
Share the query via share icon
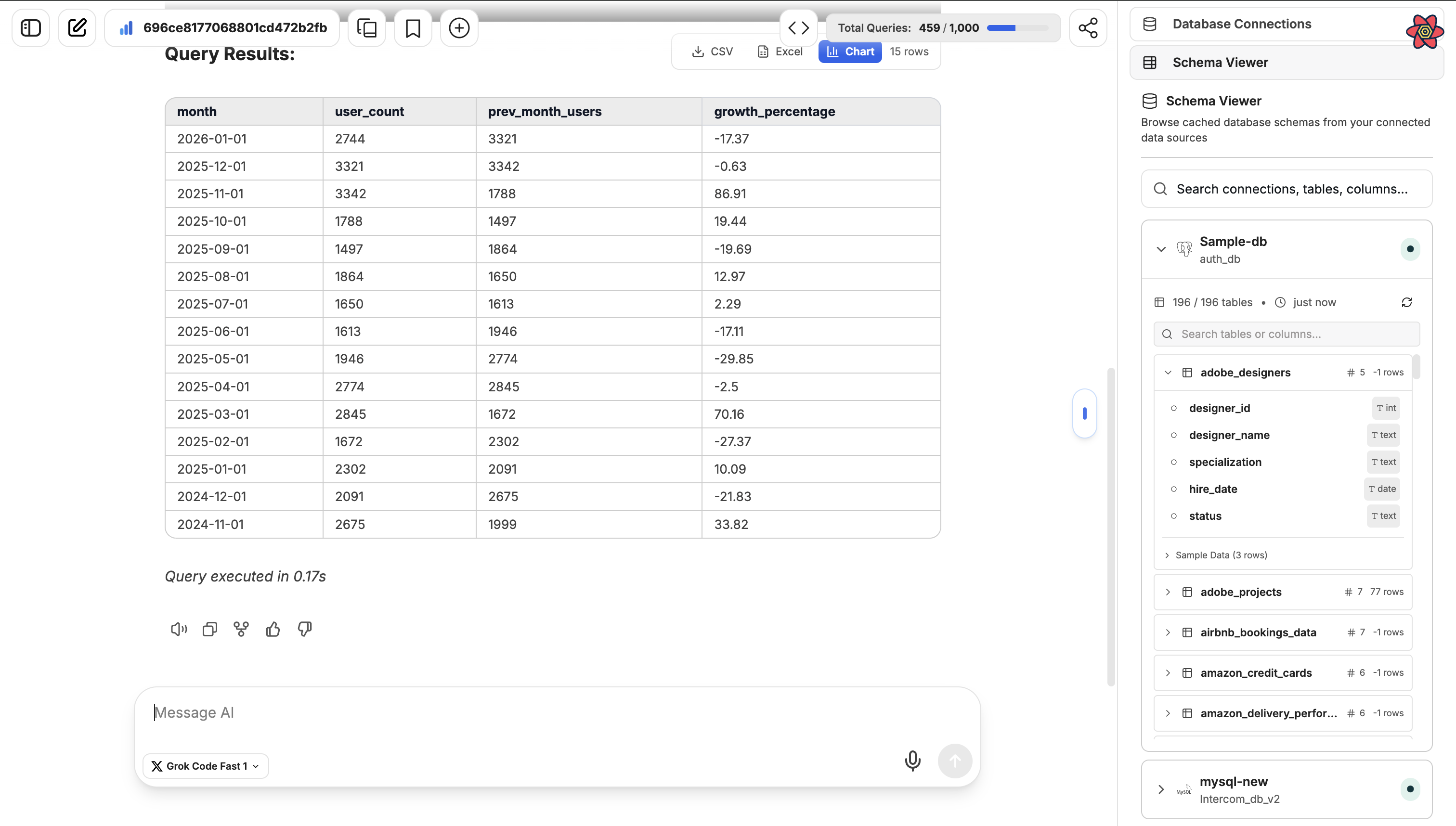pos(1088,27)
